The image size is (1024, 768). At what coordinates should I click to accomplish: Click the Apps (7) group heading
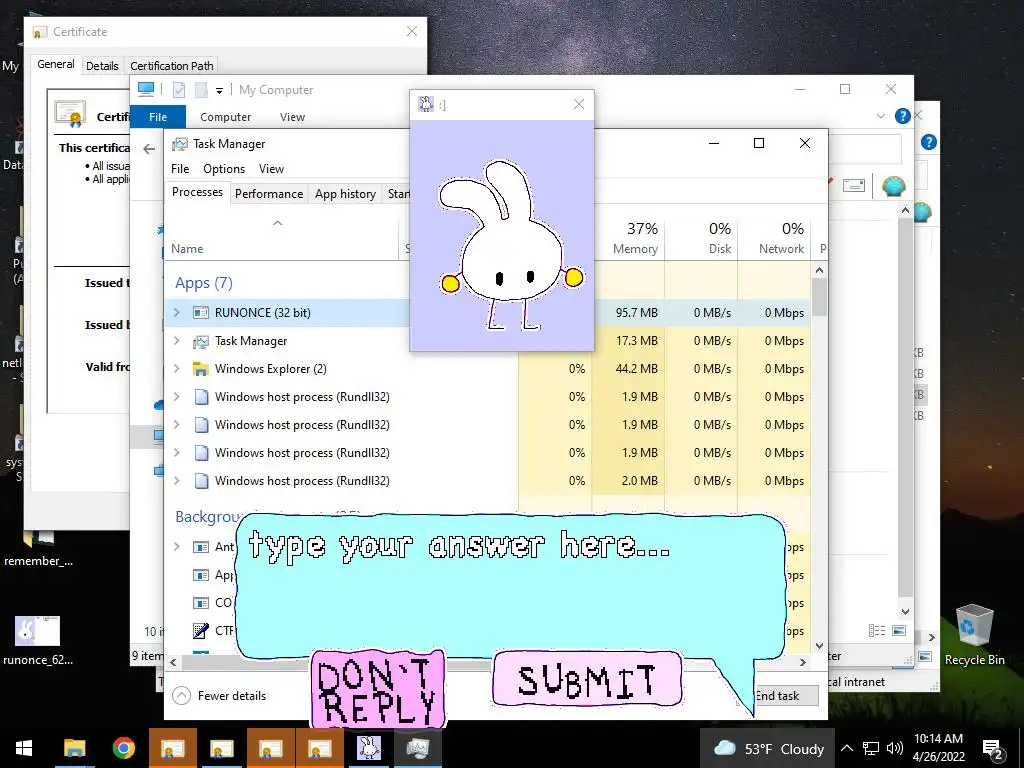coord(204,283)
